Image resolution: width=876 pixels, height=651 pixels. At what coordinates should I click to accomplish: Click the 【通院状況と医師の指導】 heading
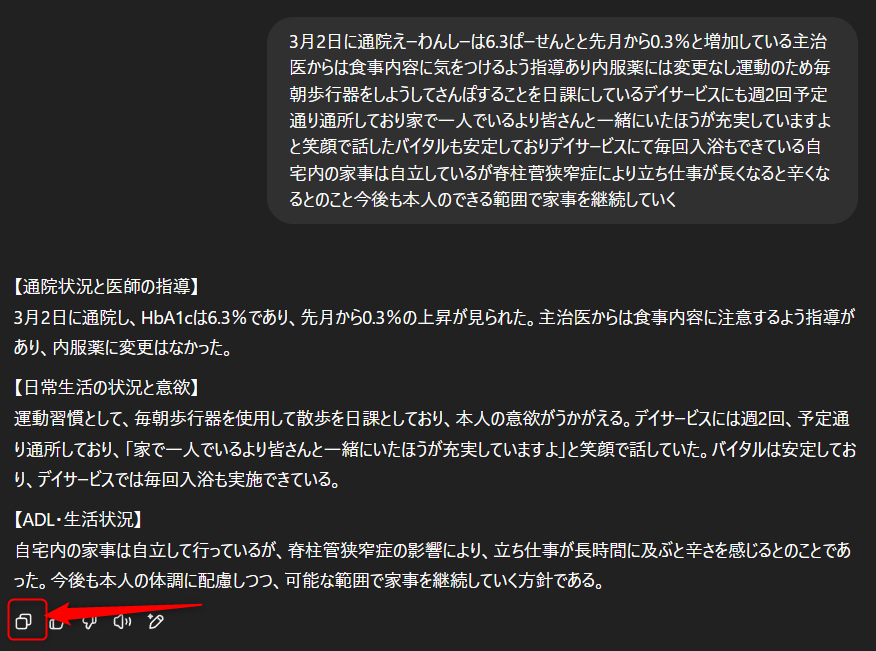(x=106, y=287)
